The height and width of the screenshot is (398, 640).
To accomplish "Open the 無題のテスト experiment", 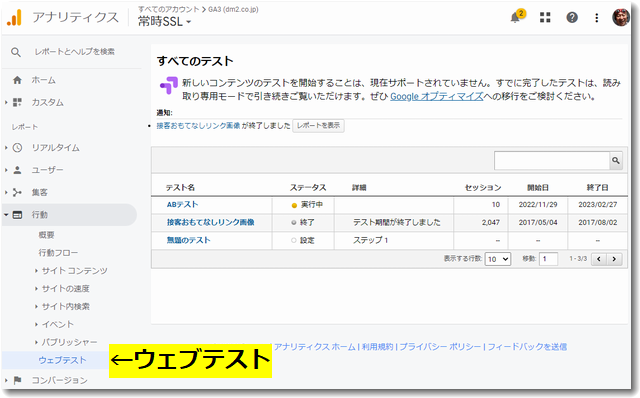I will [189, 240].
